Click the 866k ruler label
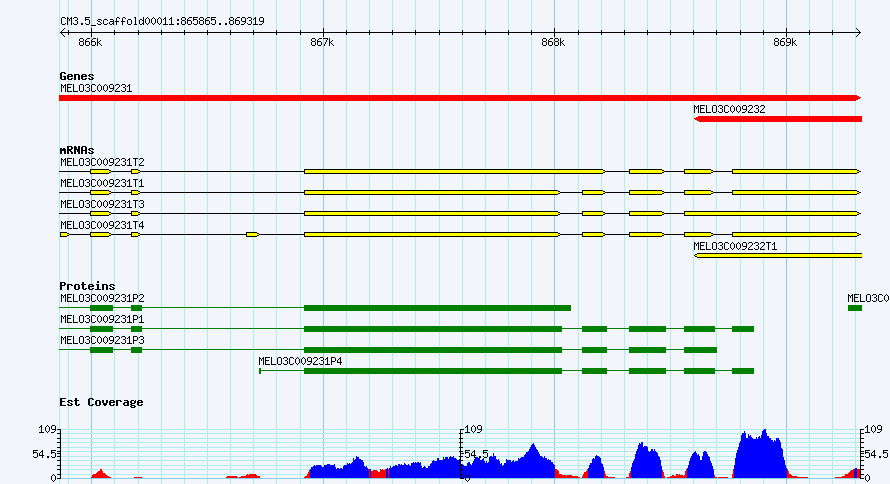The width and height of the screenshot is (890, 484). [90, 43]
